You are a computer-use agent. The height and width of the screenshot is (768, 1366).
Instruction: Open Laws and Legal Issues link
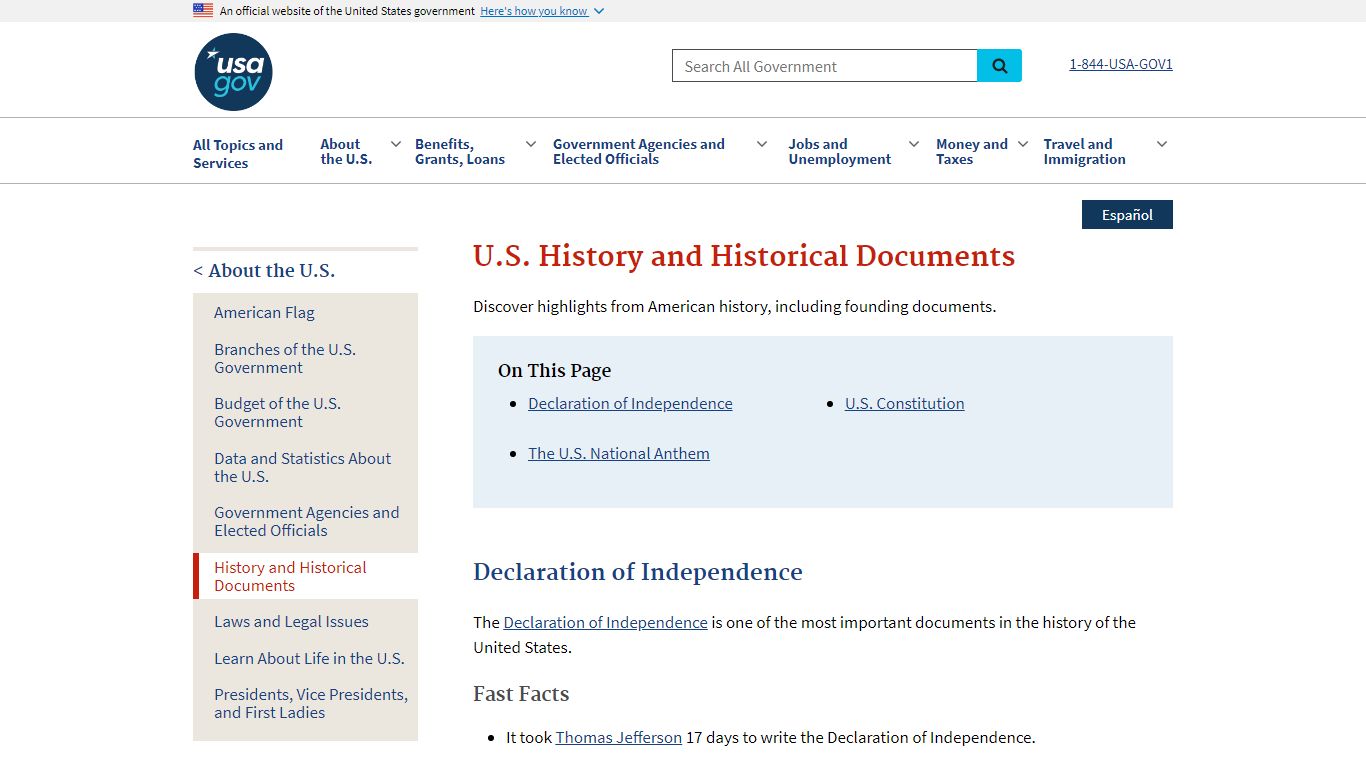tap(291, 621)
